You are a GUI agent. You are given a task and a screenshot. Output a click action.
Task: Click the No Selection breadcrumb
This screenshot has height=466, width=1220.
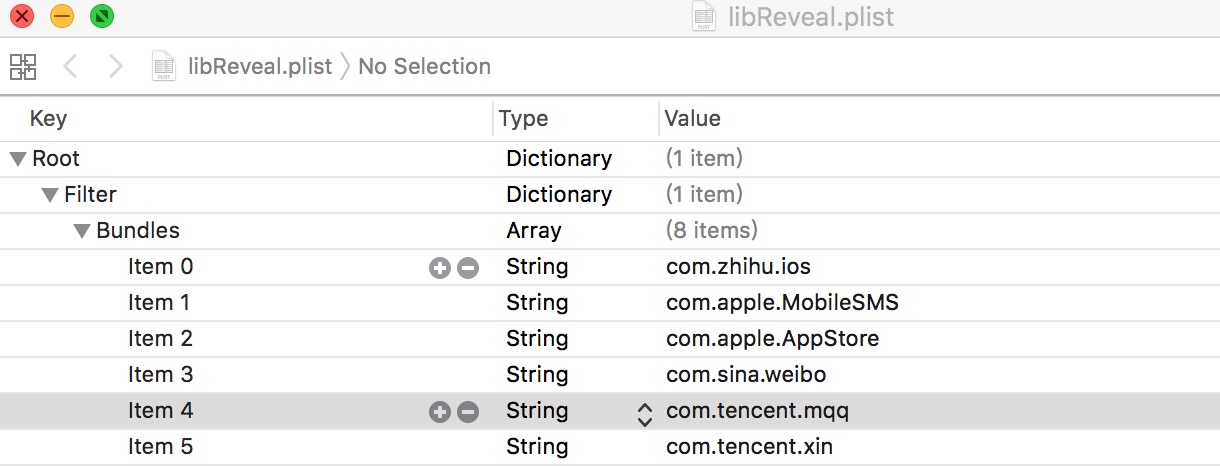point(424,67)
